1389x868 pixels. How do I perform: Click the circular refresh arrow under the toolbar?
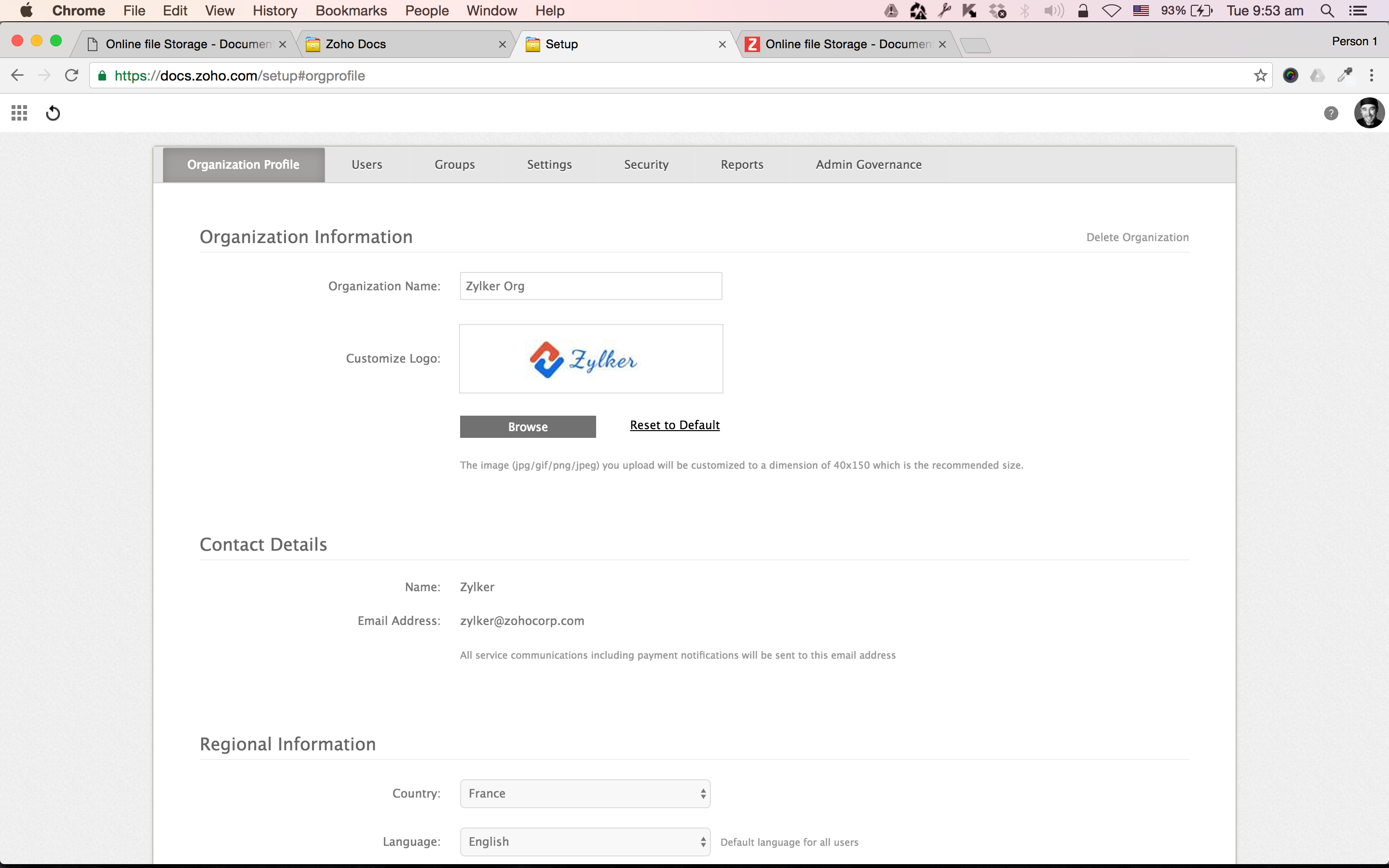pyautogui.click(x=53, y=113)
